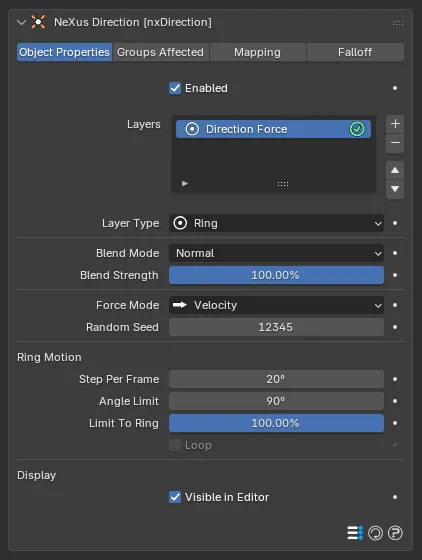This screenshot has width=422, height=560.
Task: Toggle the Loop checkbox
Action: (175, 445)
